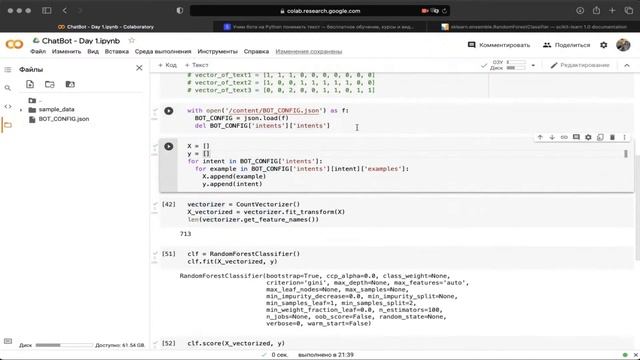The height and width of the screenshot is (360, 640).
Task: Click the browser share icon
Action: [596, 11]
